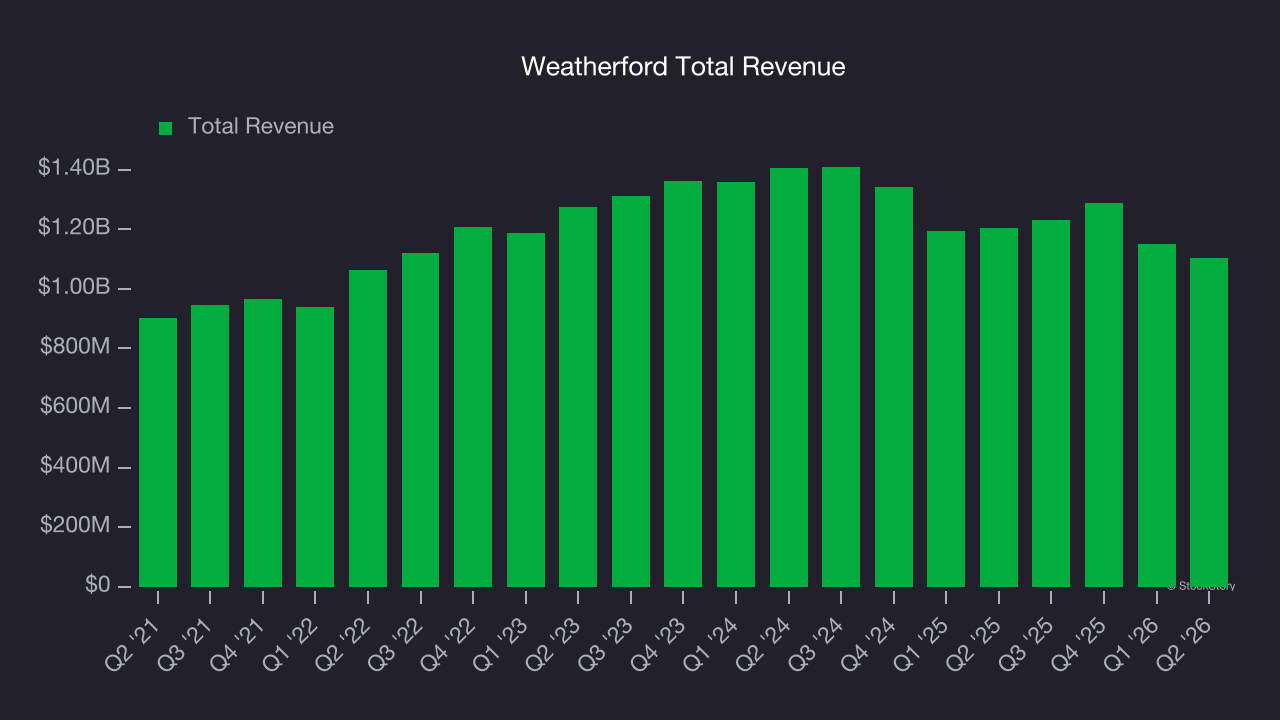1280x720 pixels.
Task: Select the Q3 '23 revenue bar
Action: [631, 391]
